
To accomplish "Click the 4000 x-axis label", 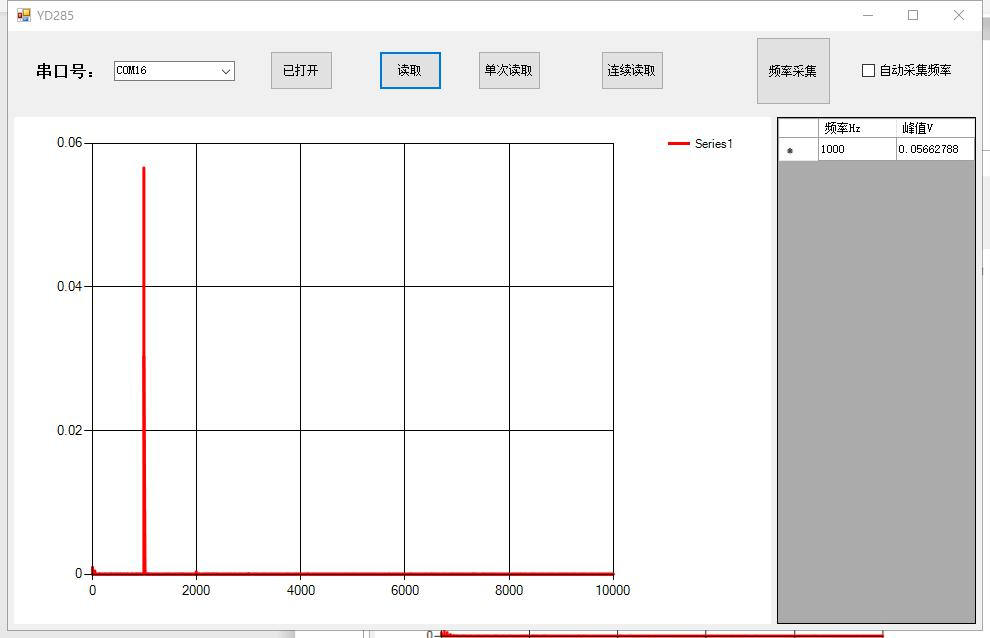I will (301, 590).
